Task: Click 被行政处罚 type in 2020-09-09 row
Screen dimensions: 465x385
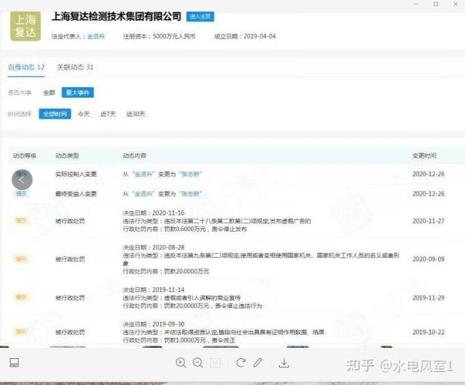Action: (x=70, y=259)
